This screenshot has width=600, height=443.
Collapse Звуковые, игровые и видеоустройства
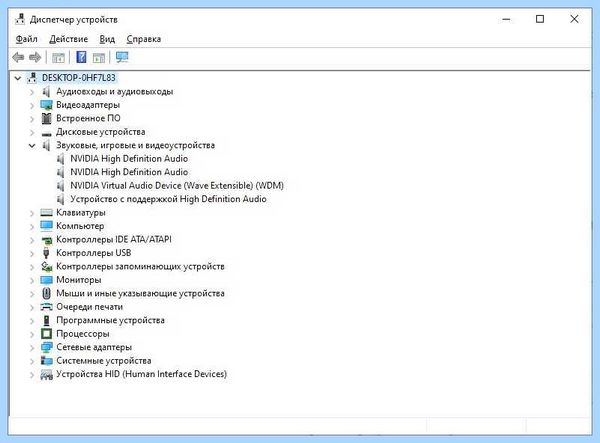pos(32,146)
